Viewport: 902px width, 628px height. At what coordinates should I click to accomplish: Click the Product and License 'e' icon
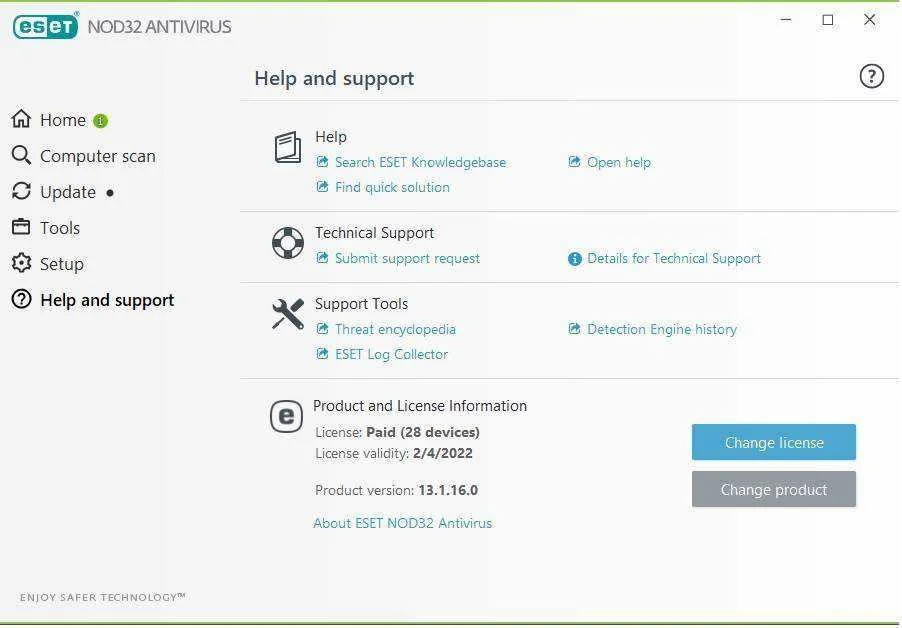tap(286, 416)
